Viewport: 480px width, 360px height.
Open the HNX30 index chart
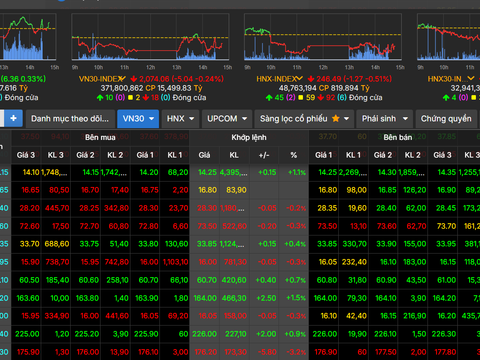(x=448, y=37)
